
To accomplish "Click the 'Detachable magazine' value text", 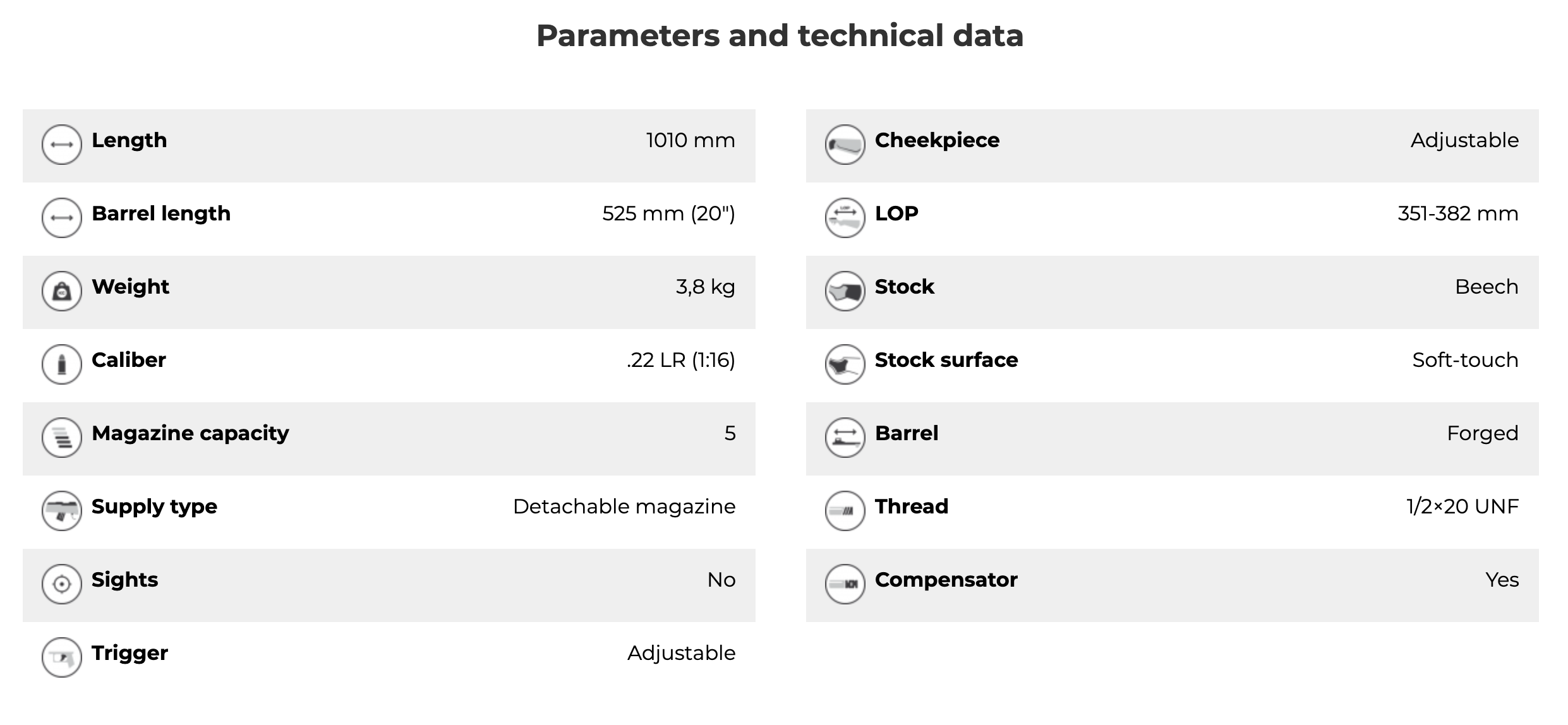I will point(624,506).
